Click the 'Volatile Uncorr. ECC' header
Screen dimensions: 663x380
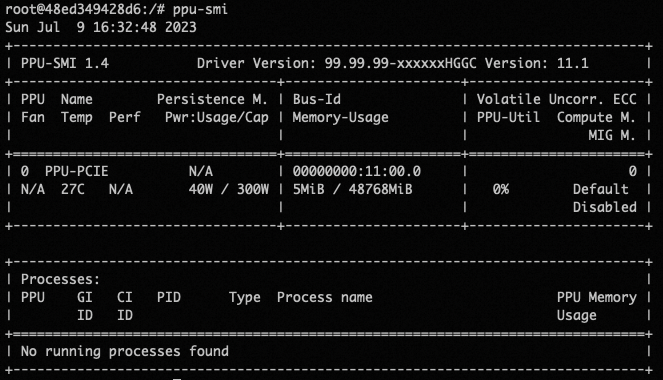click(x=556, y=99)
